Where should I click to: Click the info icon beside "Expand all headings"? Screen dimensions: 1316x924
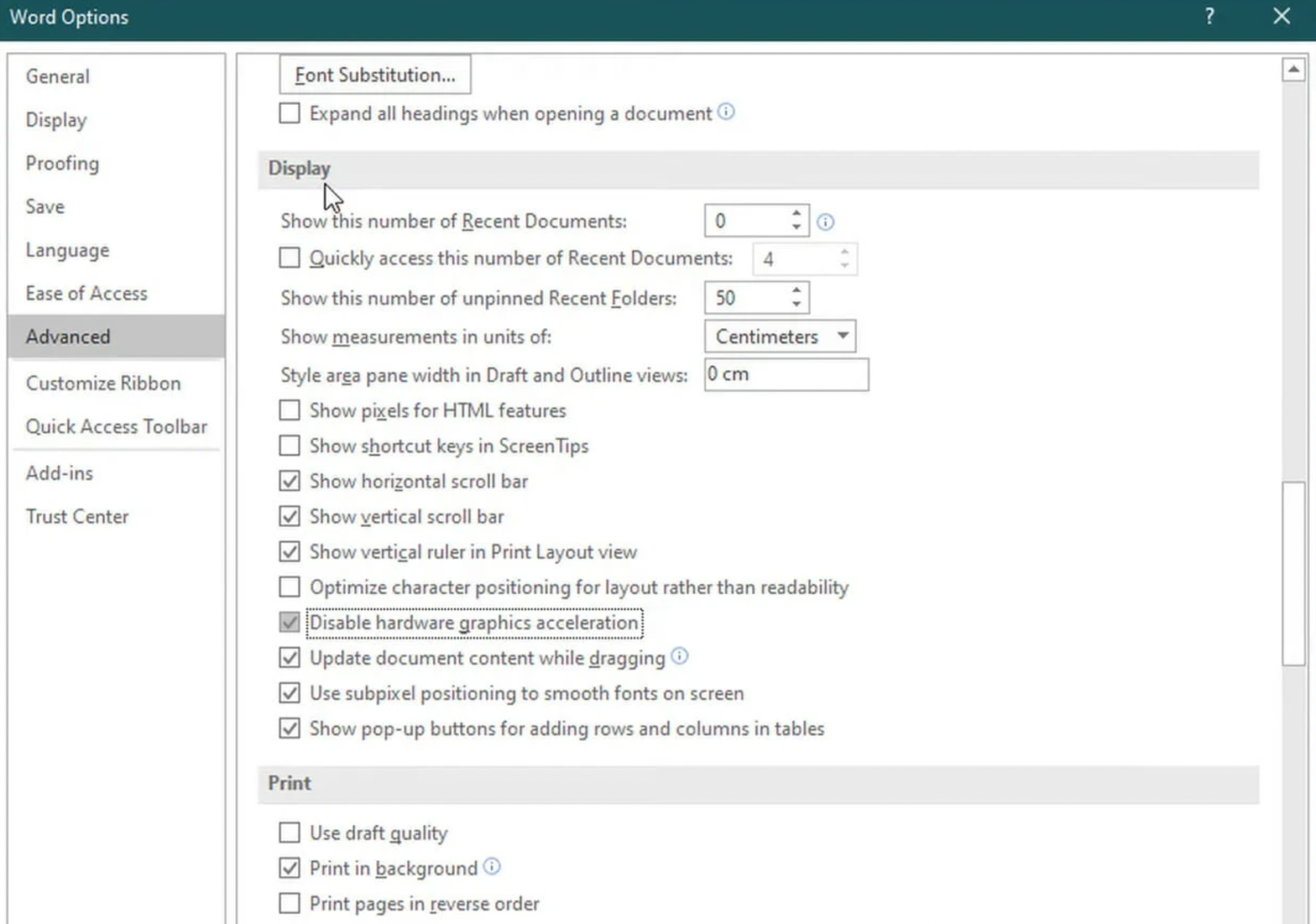coord(726,113)
